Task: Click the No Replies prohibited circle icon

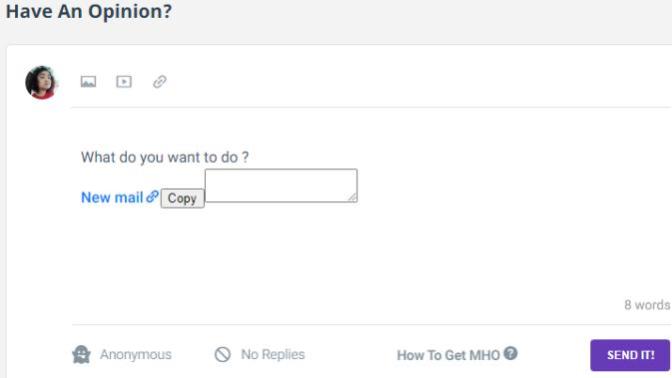Action: pos(222,354)
